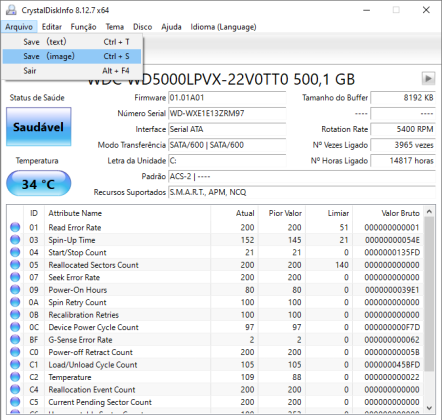Click the Padrão field ACS-2
The height and width of the screenshot is (420, 442).
click(302, 176)
